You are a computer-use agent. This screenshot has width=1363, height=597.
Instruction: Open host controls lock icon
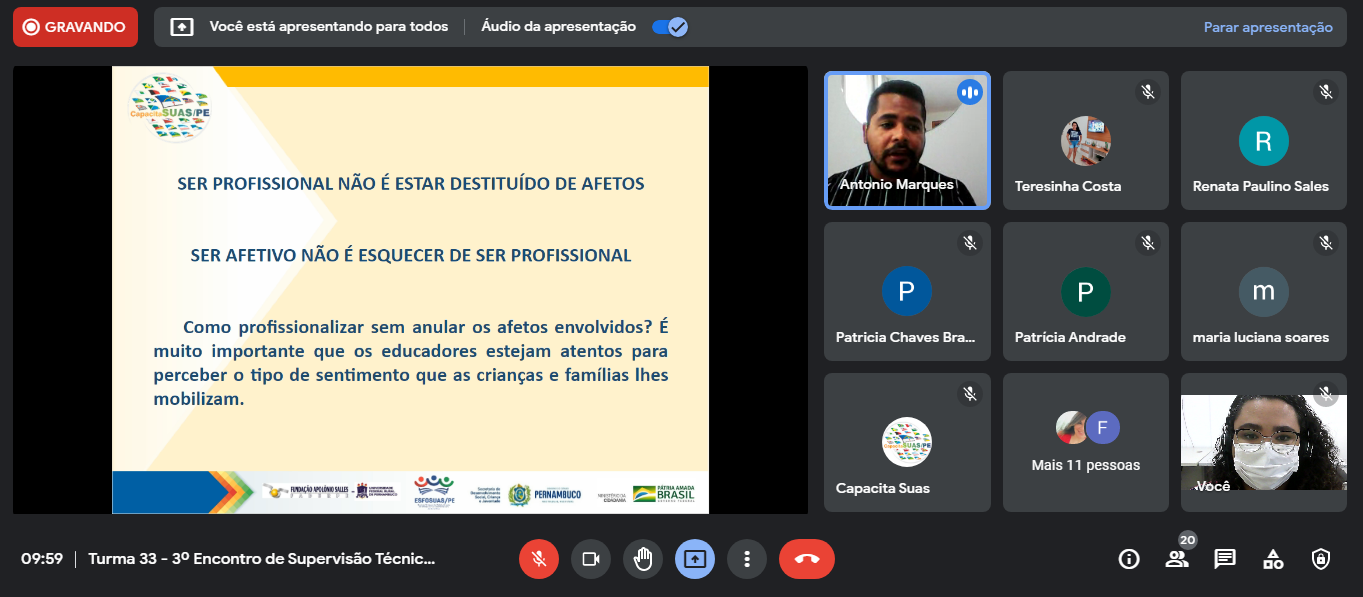[x=1321, y=559]
